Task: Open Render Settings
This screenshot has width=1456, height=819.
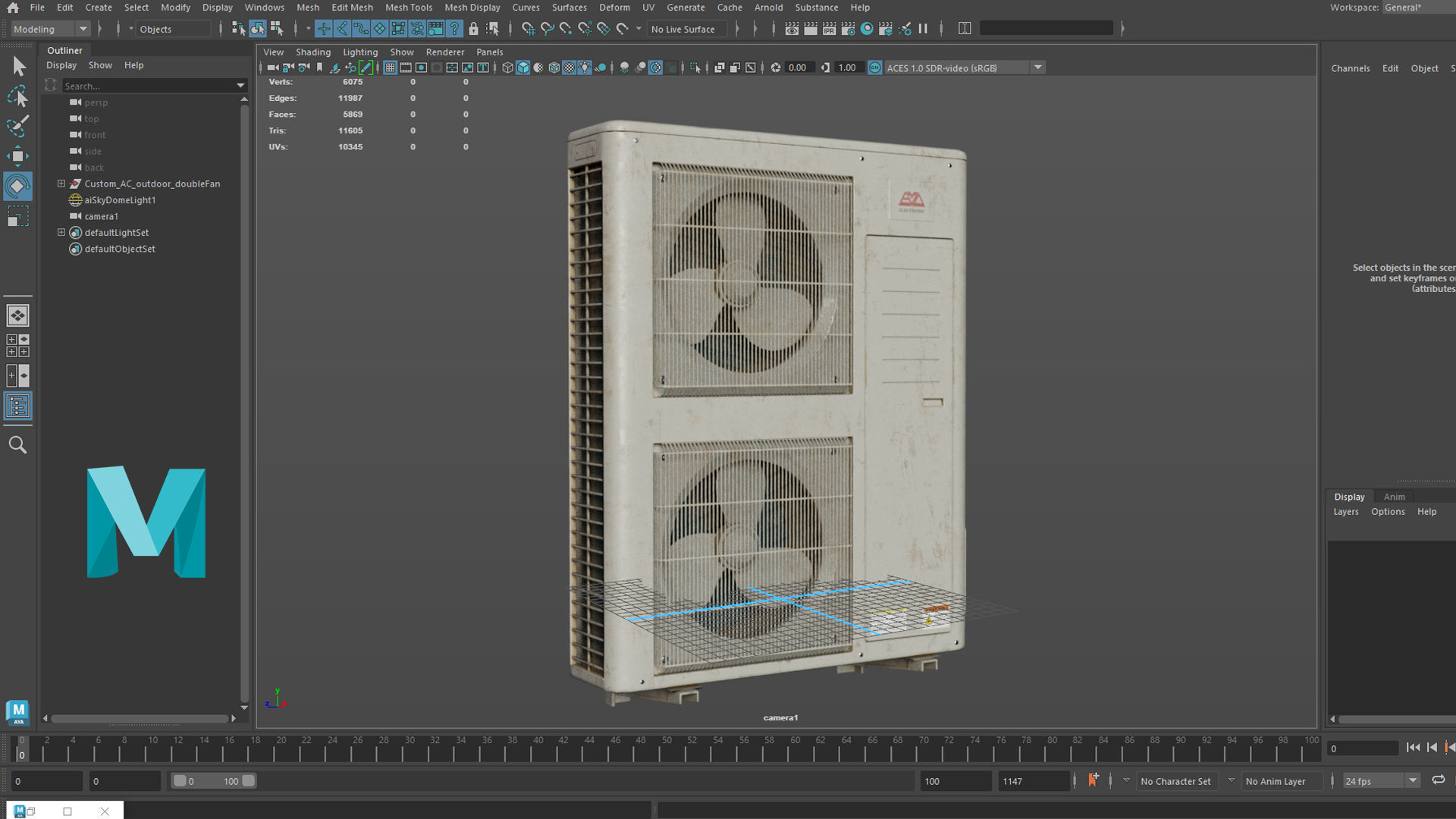Action: 848,29
